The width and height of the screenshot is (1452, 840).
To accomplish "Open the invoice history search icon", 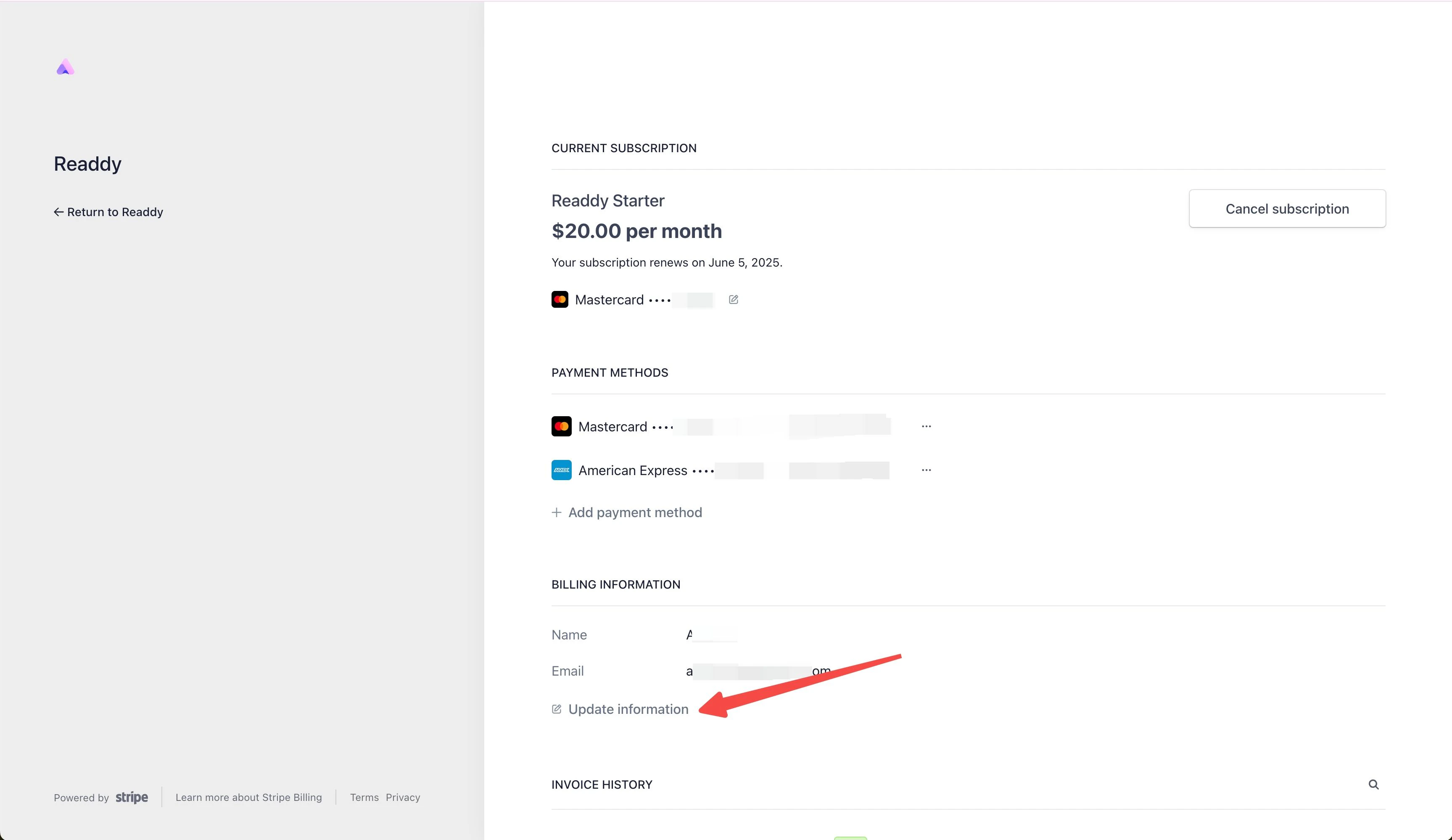I will point(1373,784).
